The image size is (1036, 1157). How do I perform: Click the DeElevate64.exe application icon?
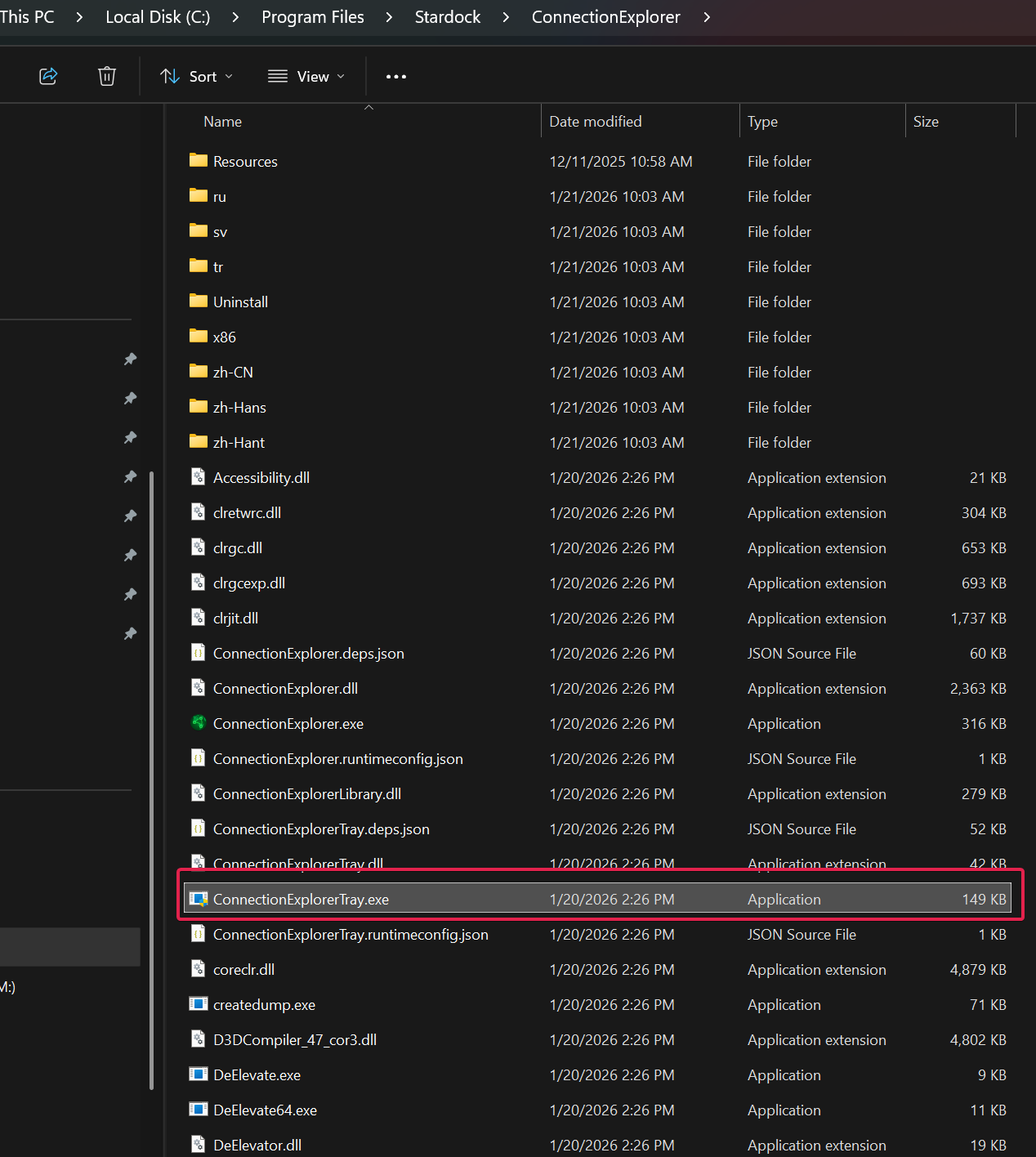[x=198, y=1110]
